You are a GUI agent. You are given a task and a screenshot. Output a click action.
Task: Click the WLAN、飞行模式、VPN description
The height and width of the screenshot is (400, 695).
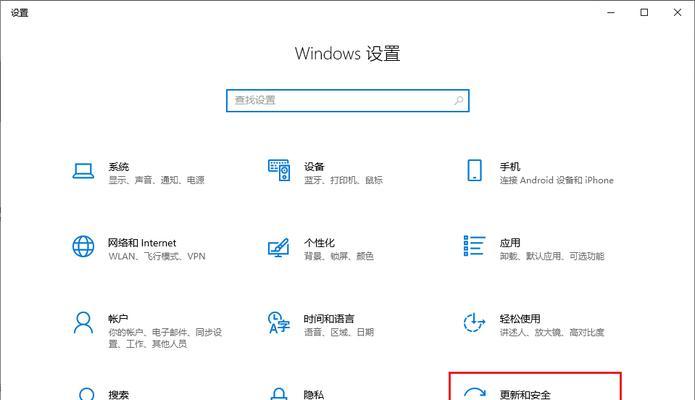(157, 256)
